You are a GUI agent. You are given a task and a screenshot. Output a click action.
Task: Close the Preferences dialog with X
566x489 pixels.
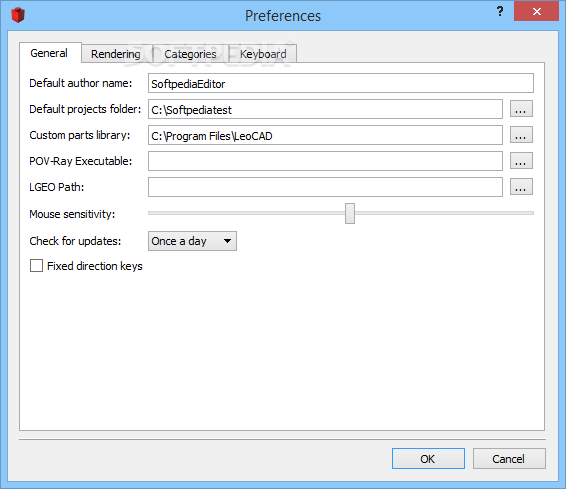click(x=536, y=11)
